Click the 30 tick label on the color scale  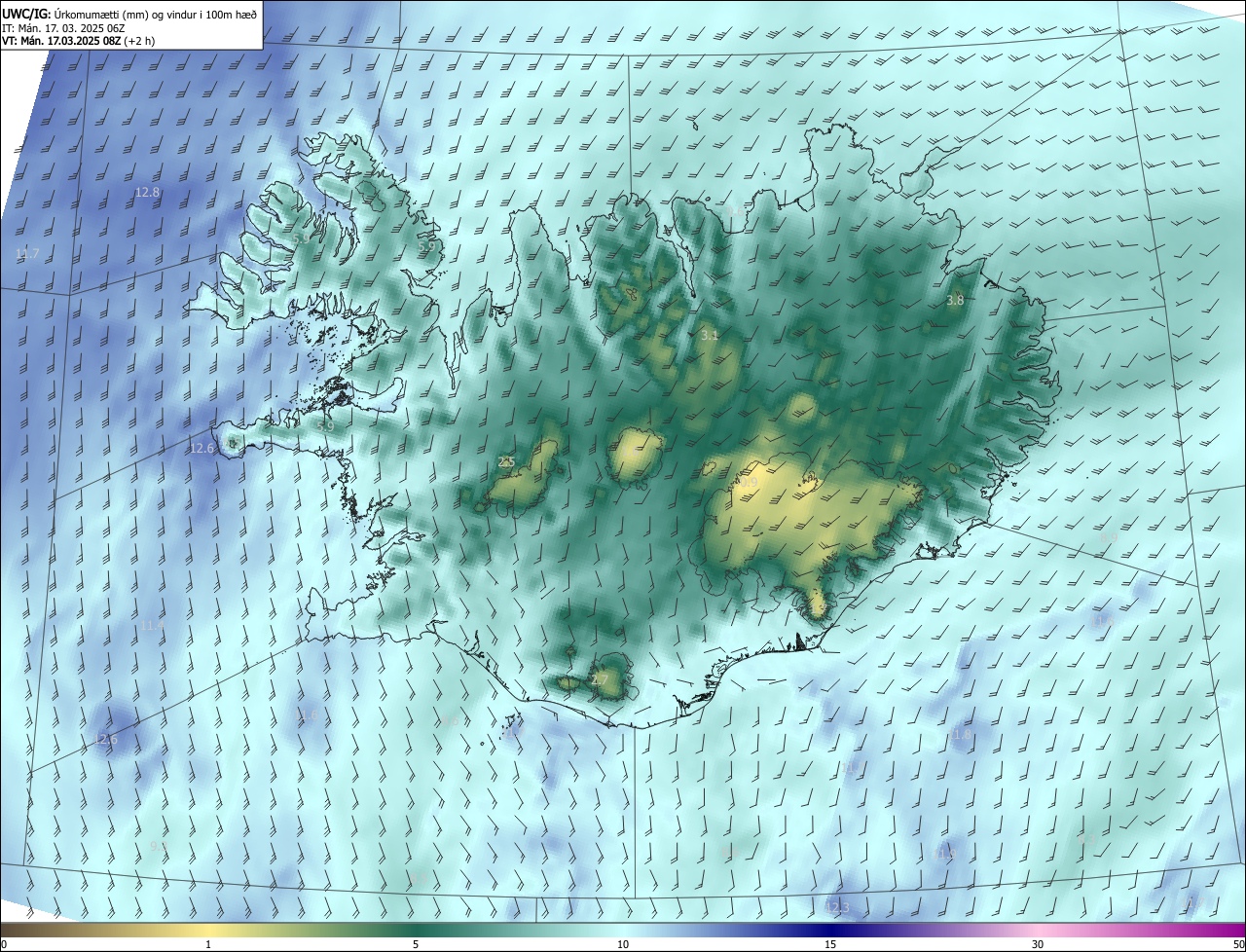pyautogui.click(x=1038, y=944)
